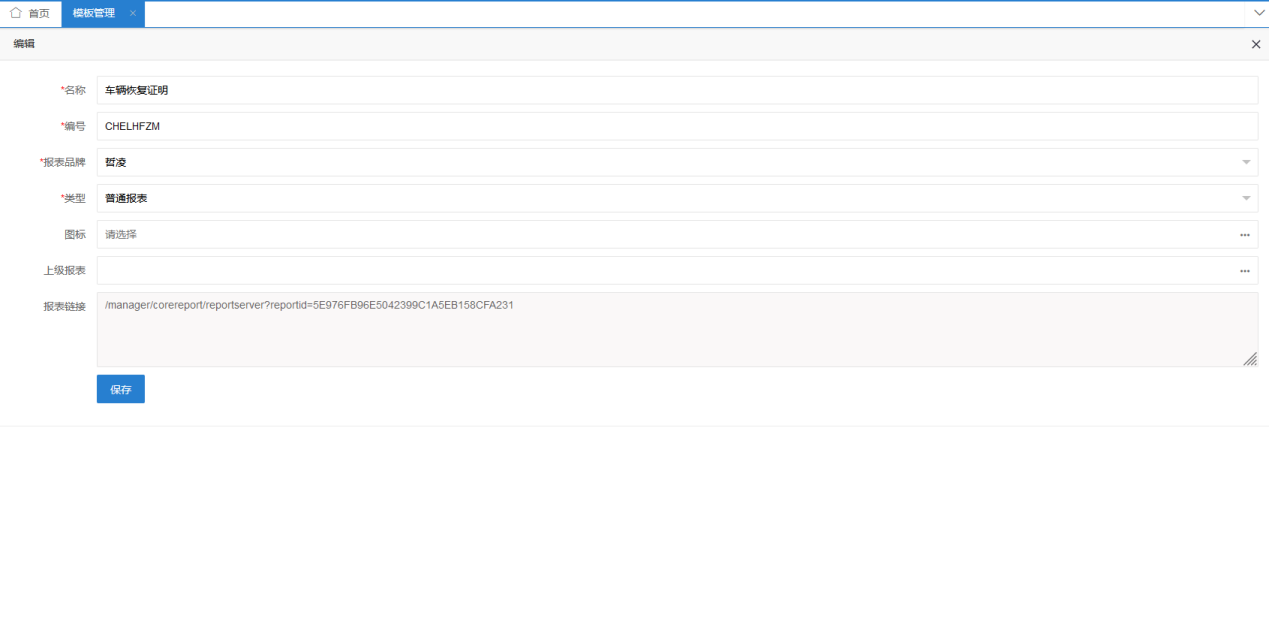
Task: Click the dropdown arrow of the 类型 field
Action: (x=1246, y=198)
